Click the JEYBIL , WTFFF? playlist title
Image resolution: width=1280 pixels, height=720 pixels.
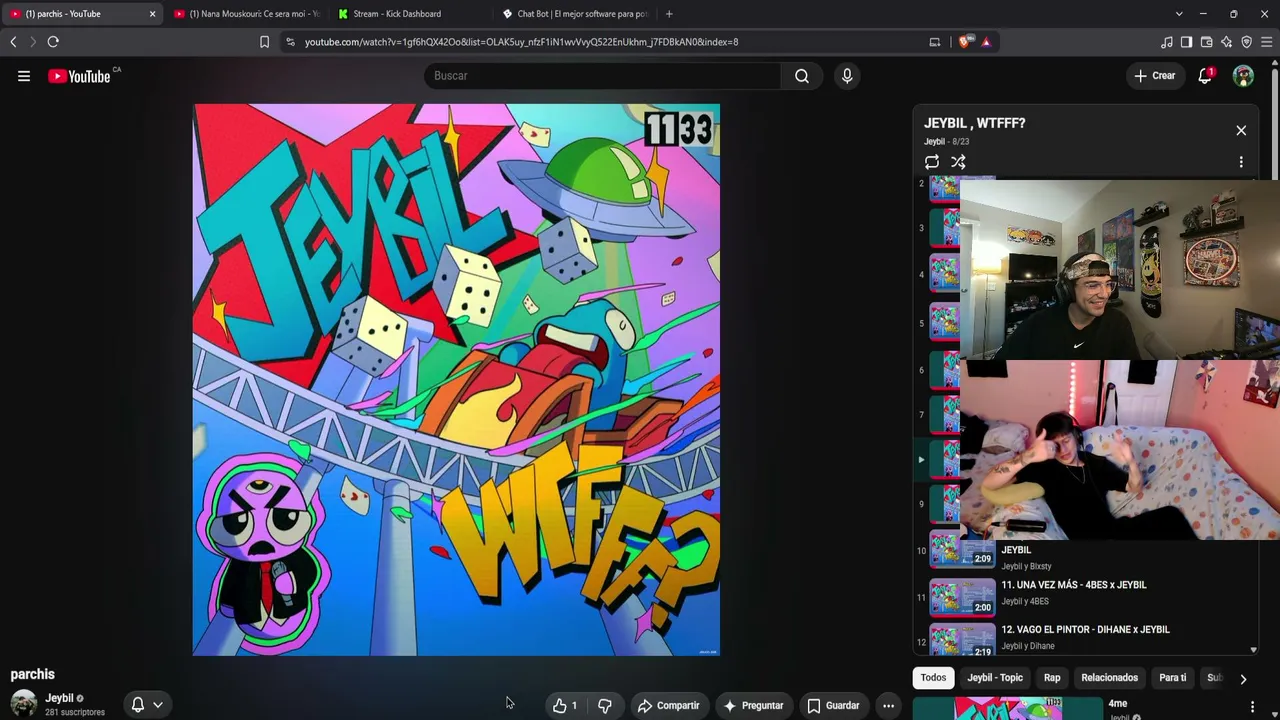(x=974, y=123)
